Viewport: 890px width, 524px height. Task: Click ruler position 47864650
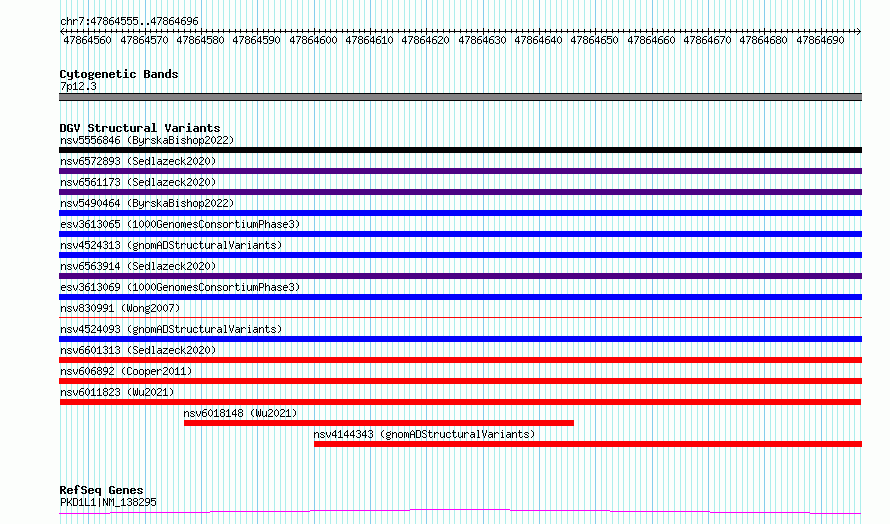595,40
